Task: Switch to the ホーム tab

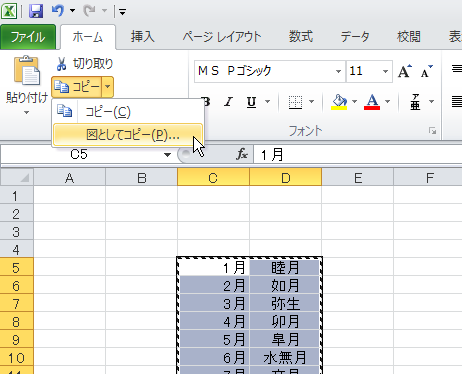Action: (88, 37)
